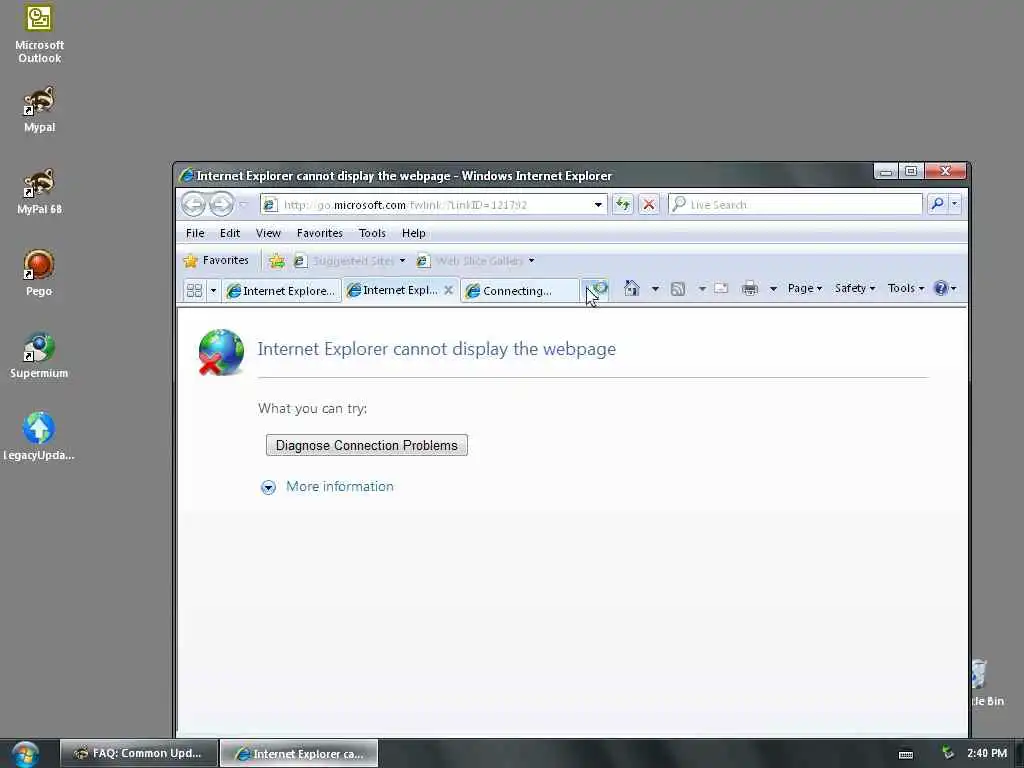The height and width of the screenshot is (768, 1024).
Task: Launch MyPal 68 desktop shortcut
Action: click(x=39, y=191)
